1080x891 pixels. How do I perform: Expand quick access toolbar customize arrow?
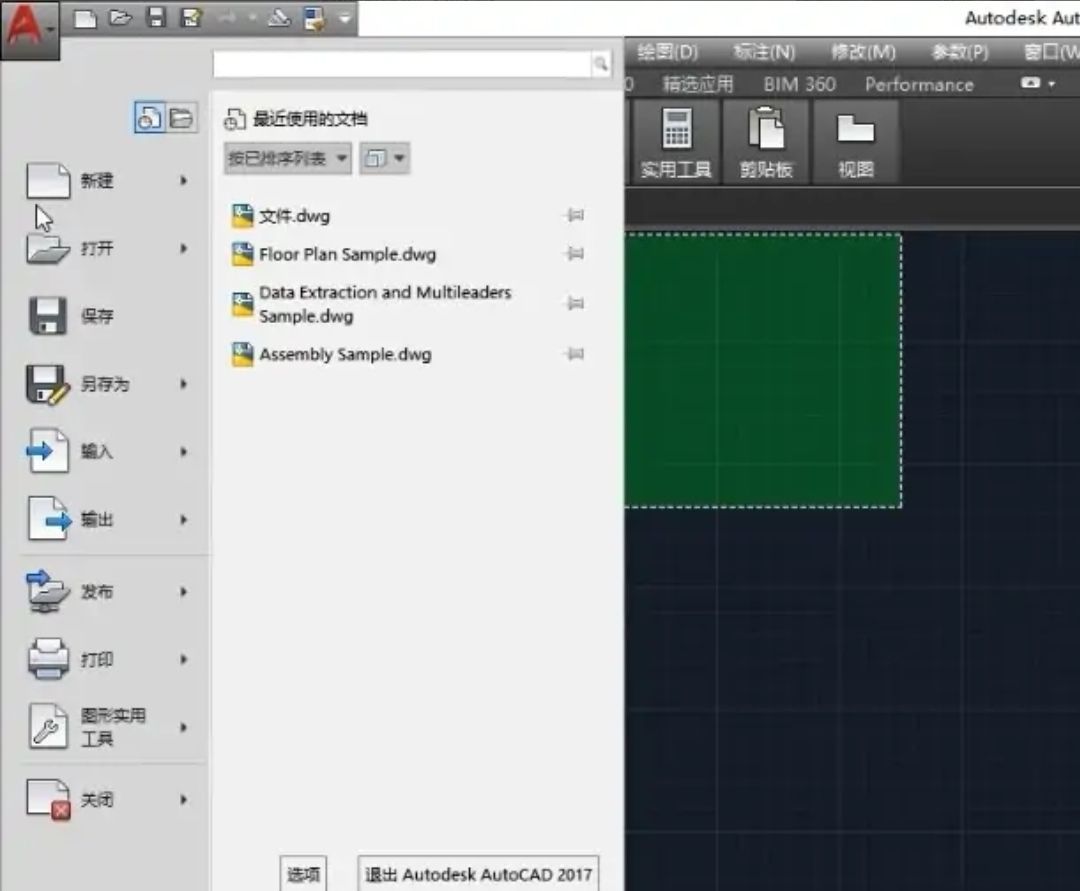pos(344,19)
